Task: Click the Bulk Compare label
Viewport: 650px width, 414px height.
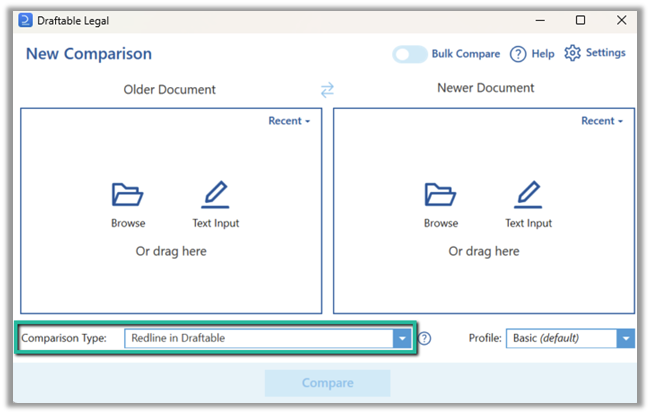Action: tap(466, 54)
